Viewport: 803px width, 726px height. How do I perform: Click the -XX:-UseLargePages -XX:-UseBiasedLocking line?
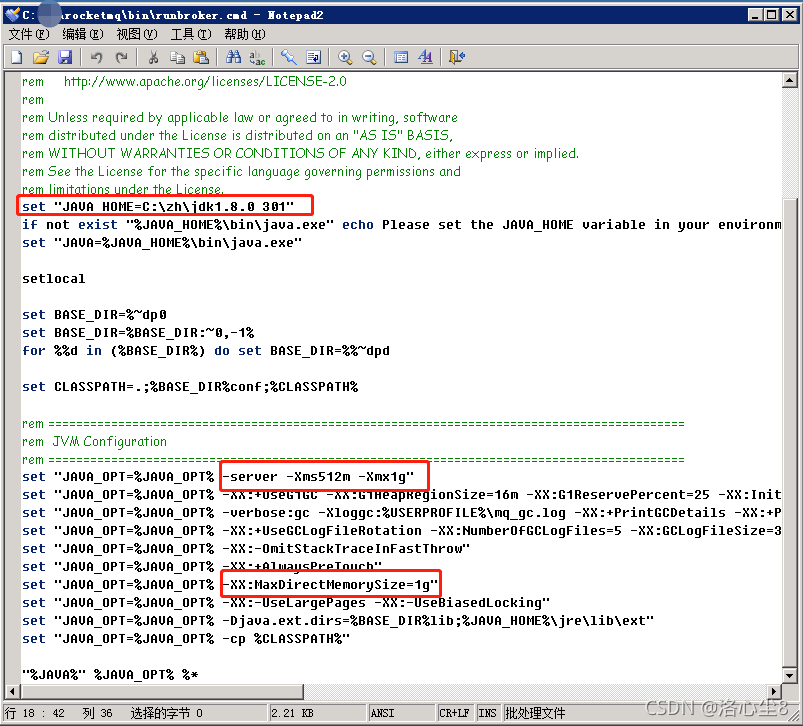click(x=286, y=603)
